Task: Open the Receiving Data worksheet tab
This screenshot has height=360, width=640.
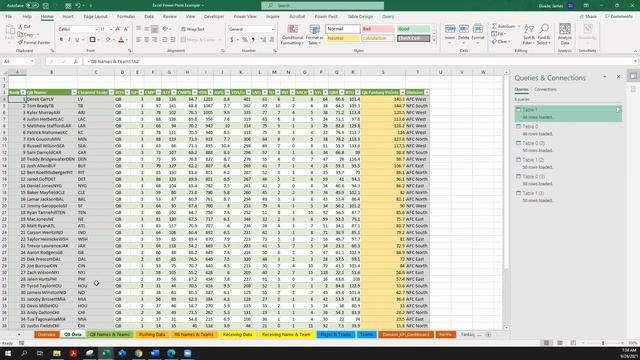Action: click(x=237, y=334)
